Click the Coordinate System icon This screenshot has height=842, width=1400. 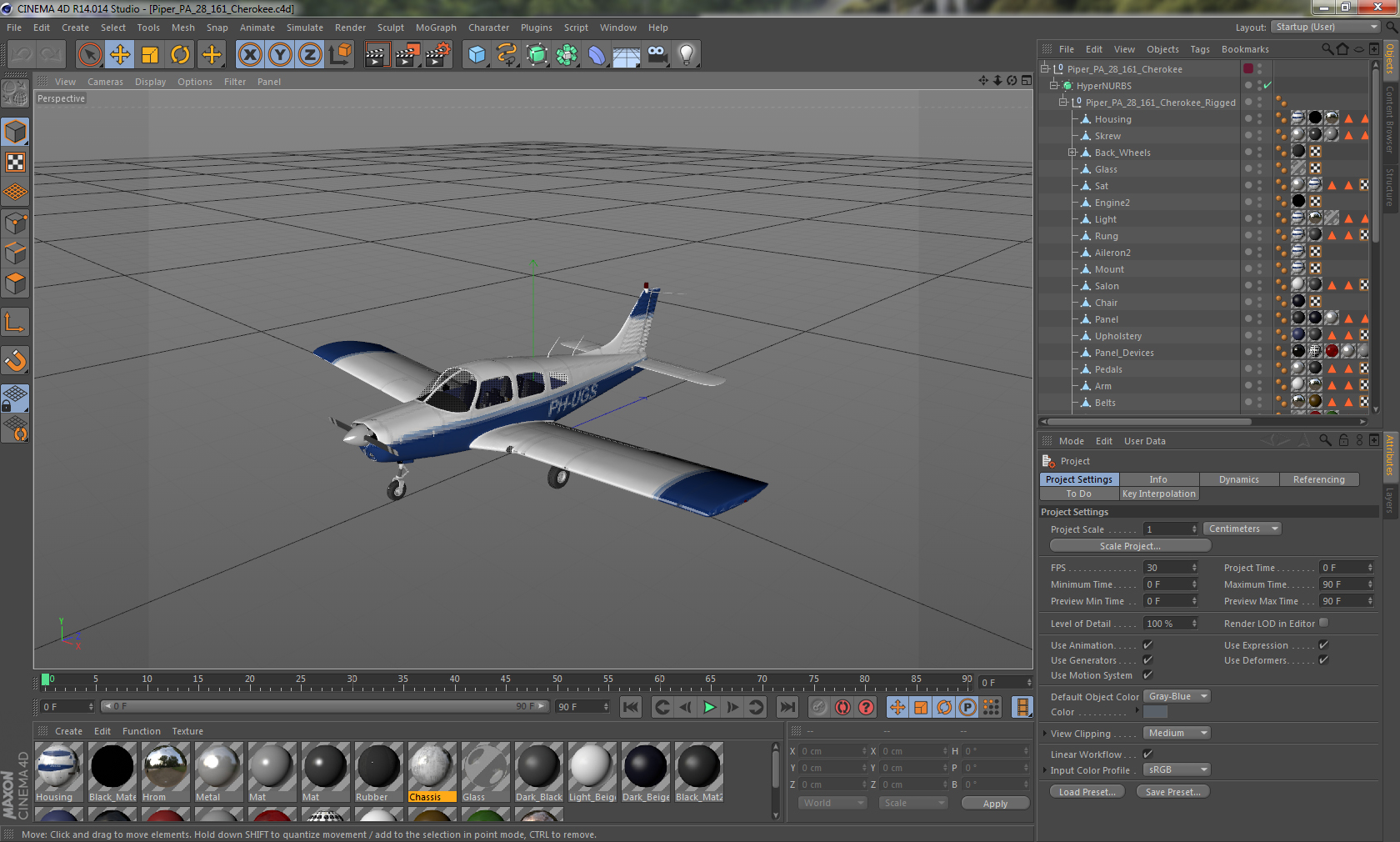tap(340, 55)
